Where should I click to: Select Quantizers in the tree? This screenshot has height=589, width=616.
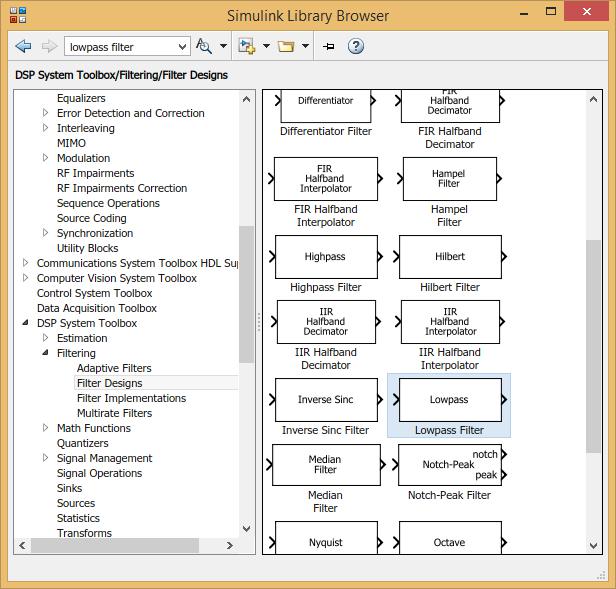(82, 443)
